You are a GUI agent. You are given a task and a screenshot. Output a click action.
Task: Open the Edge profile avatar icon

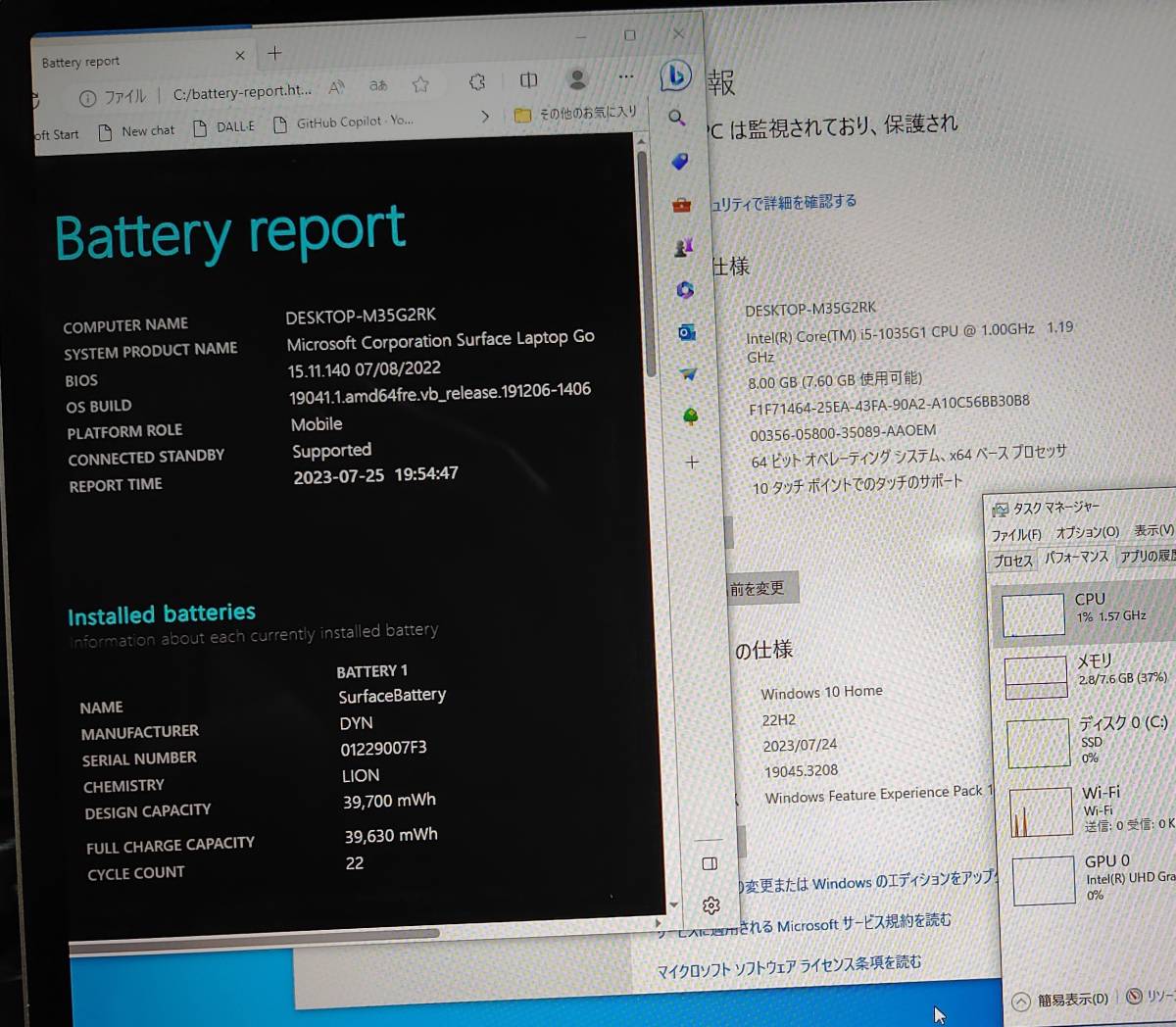pyautogui.click(x=577, y=78)
